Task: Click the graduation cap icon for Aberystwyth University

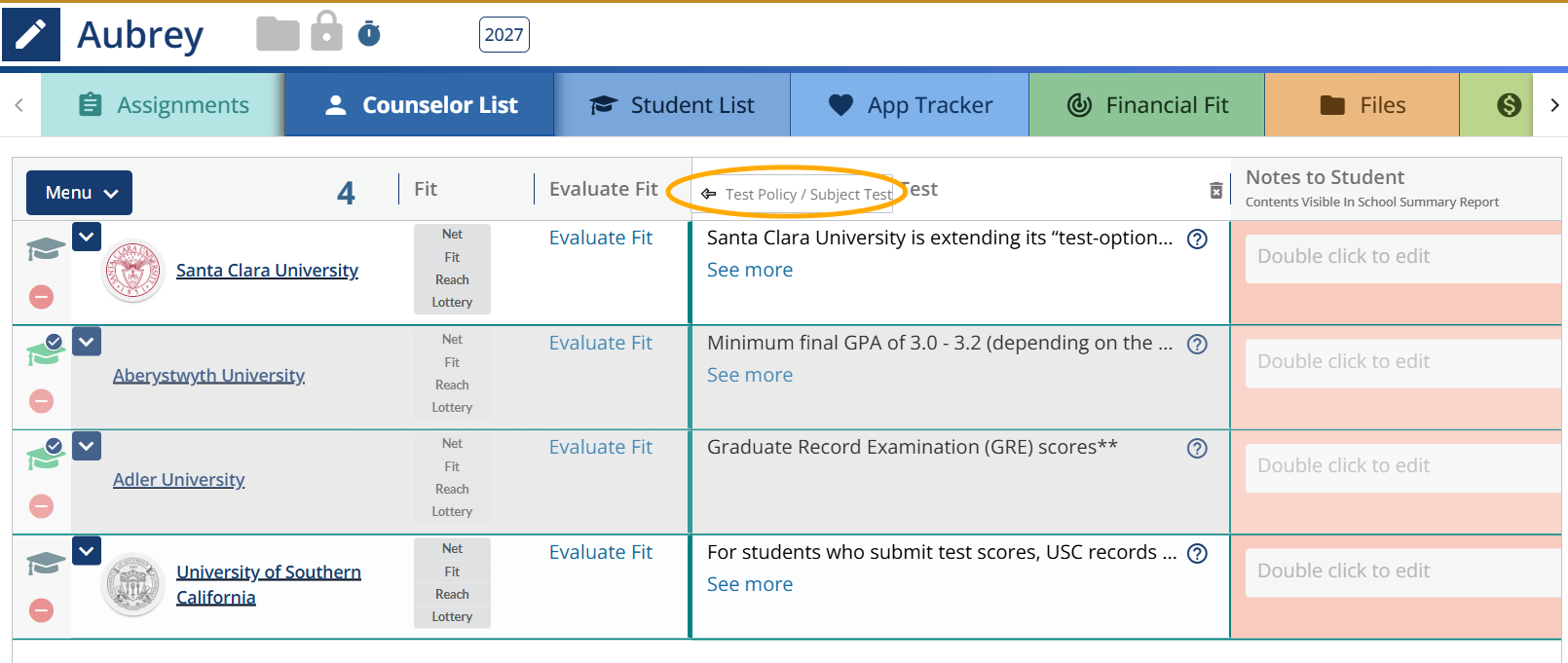Action: tap(45, 350)
